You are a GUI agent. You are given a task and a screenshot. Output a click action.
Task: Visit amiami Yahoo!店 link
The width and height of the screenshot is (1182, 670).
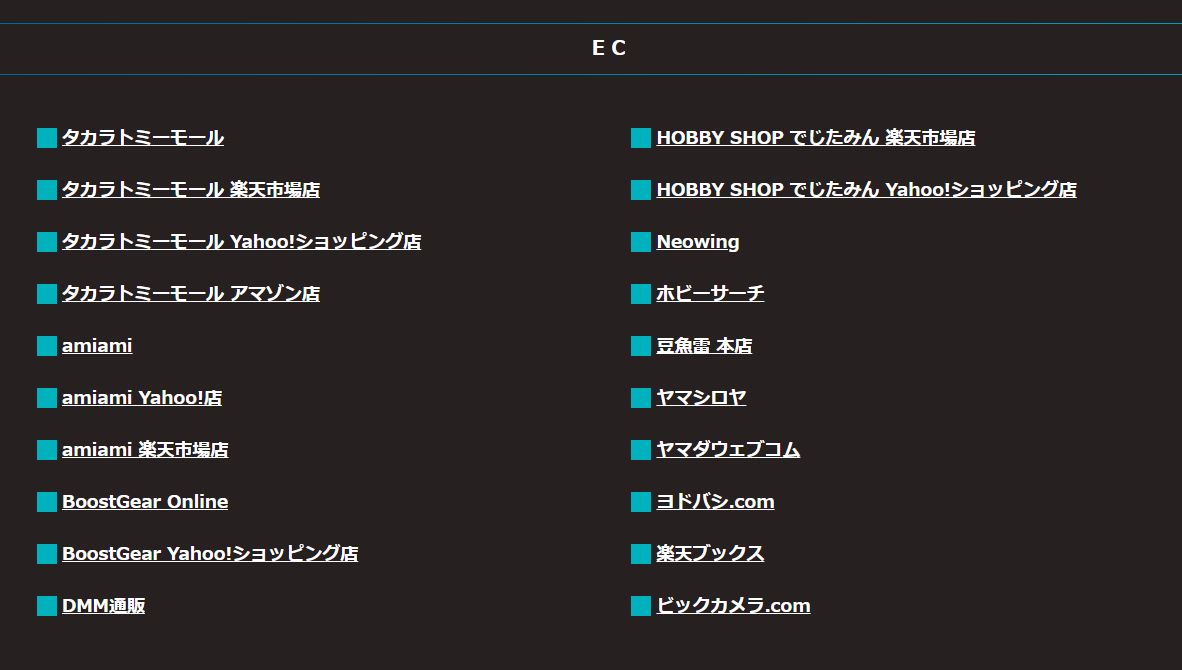(x=142, y=398)
